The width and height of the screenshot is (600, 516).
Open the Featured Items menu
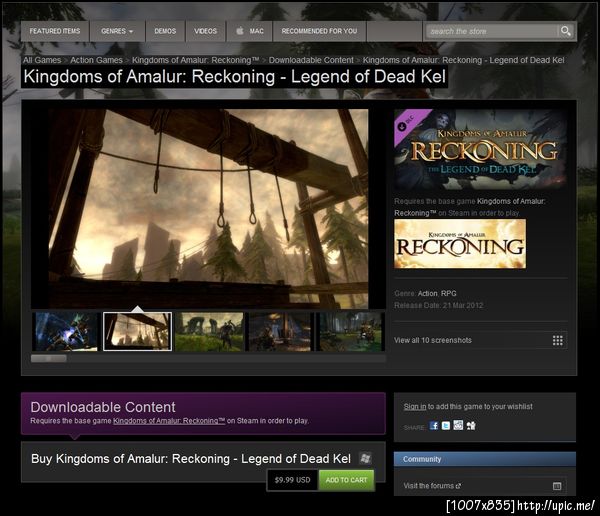point(55,31)
